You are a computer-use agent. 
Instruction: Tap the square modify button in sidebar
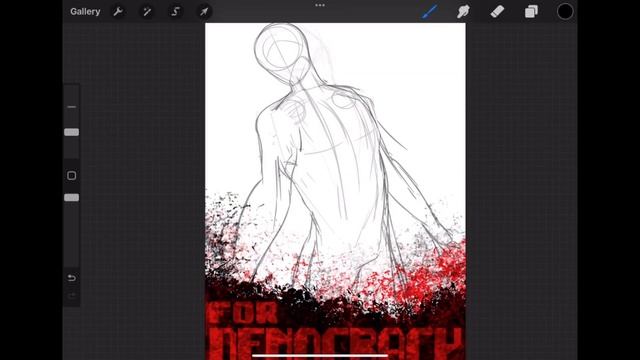click(71, 176)
